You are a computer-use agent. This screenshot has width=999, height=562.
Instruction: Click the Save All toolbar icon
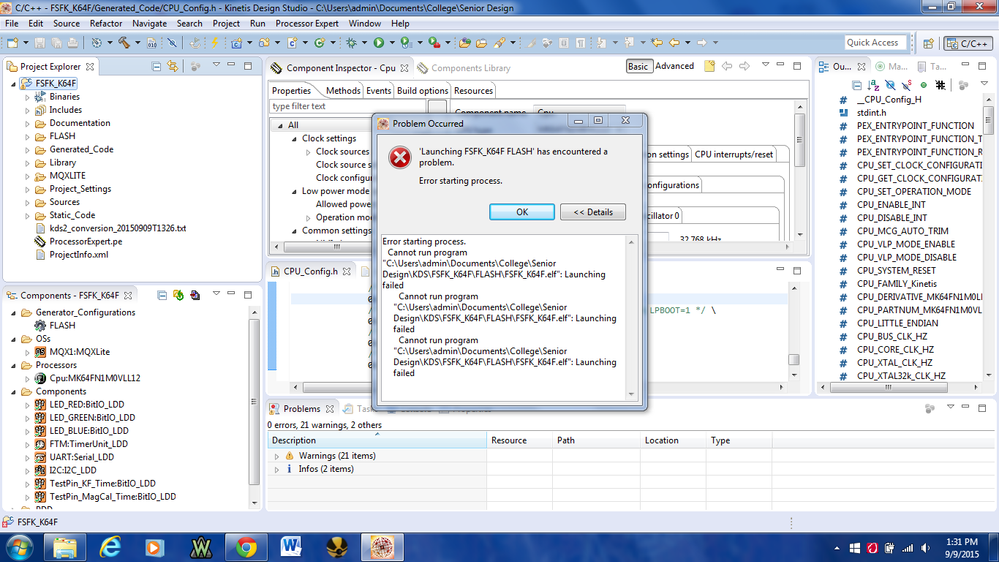pos(56,43)
